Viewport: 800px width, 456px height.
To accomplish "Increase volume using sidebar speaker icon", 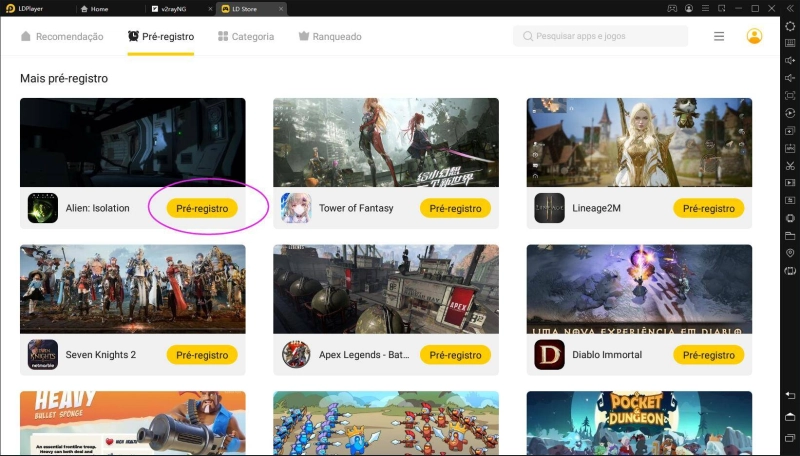I will (x=790, y=61).
